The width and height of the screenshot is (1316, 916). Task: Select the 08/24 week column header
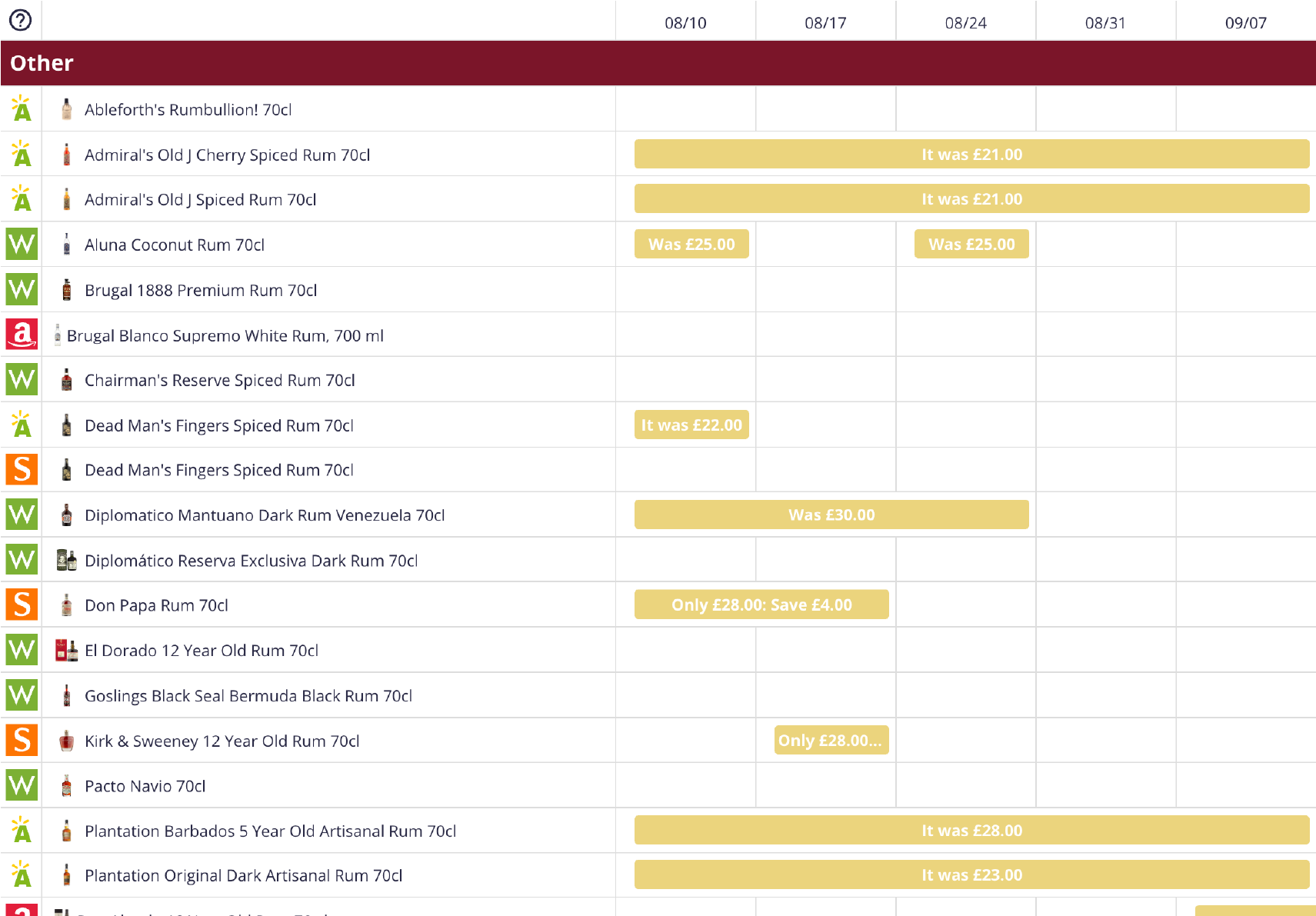click(x=965, y=22)
